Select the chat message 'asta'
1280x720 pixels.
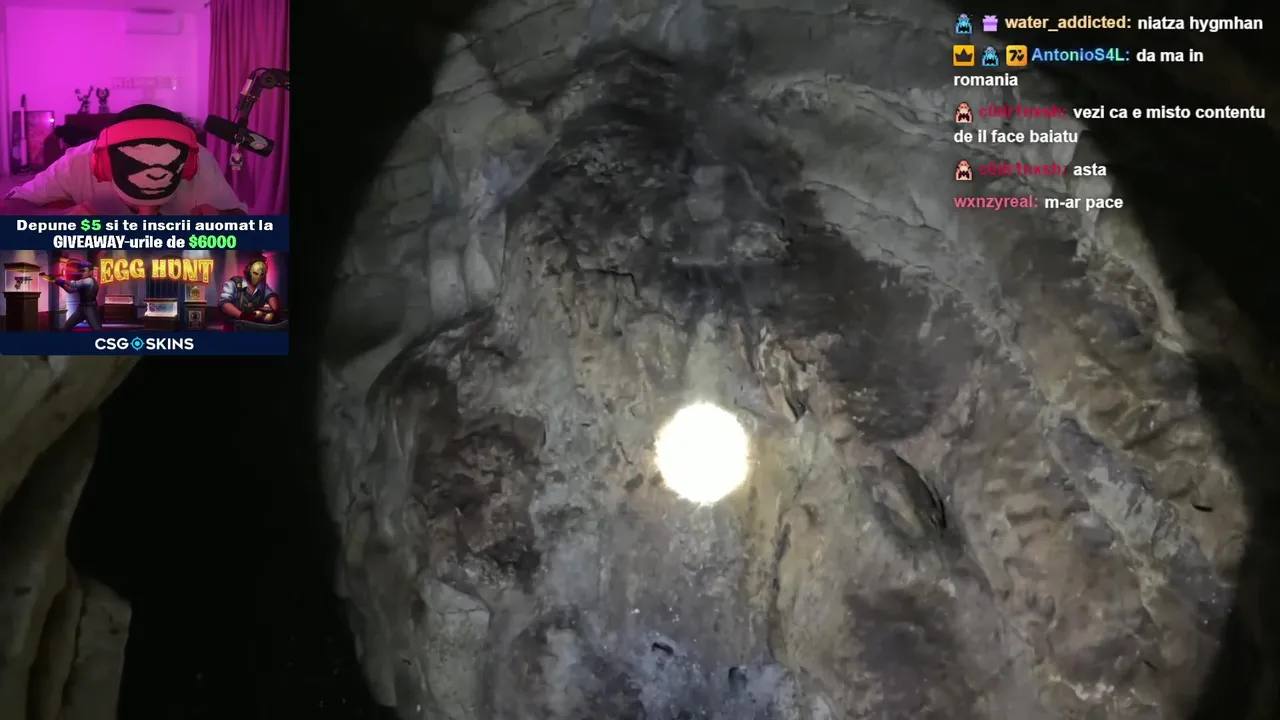point(1090,170)
